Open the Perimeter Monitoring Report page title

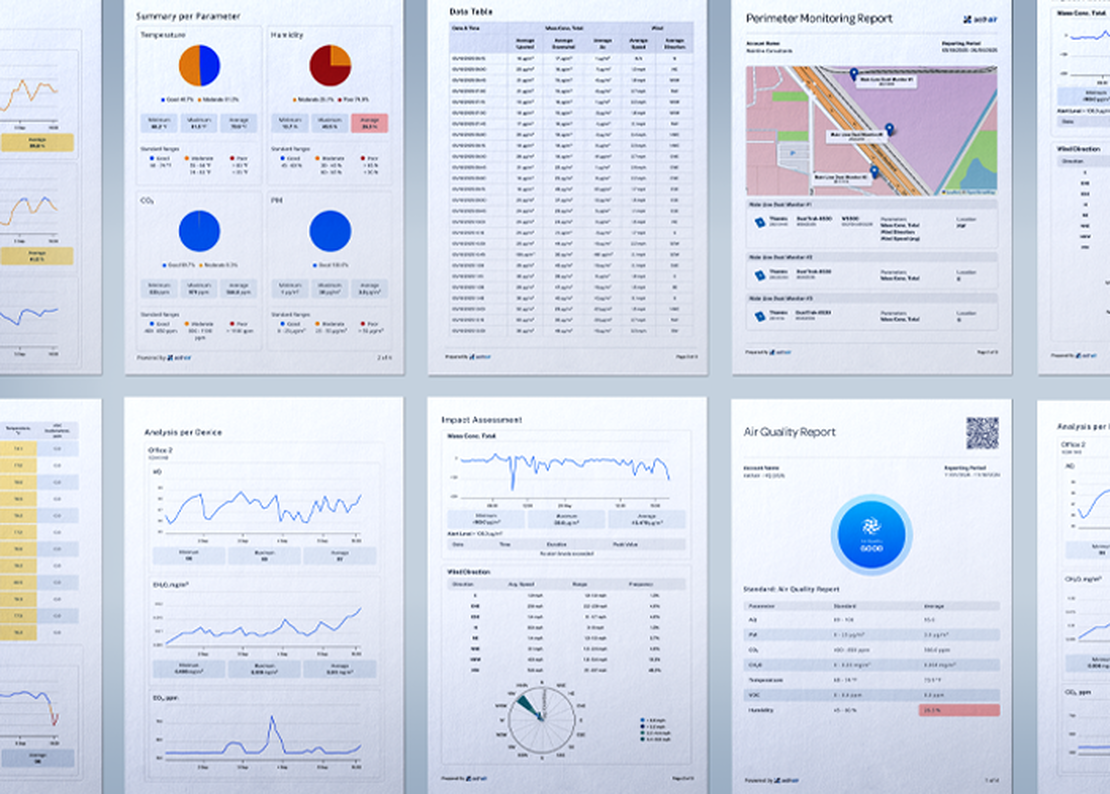[819, 19]
